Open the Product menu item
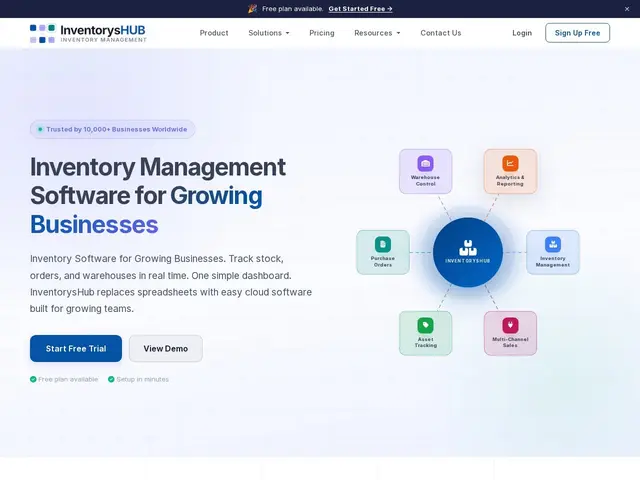This screenshot has height=480, width=640. 214,33
